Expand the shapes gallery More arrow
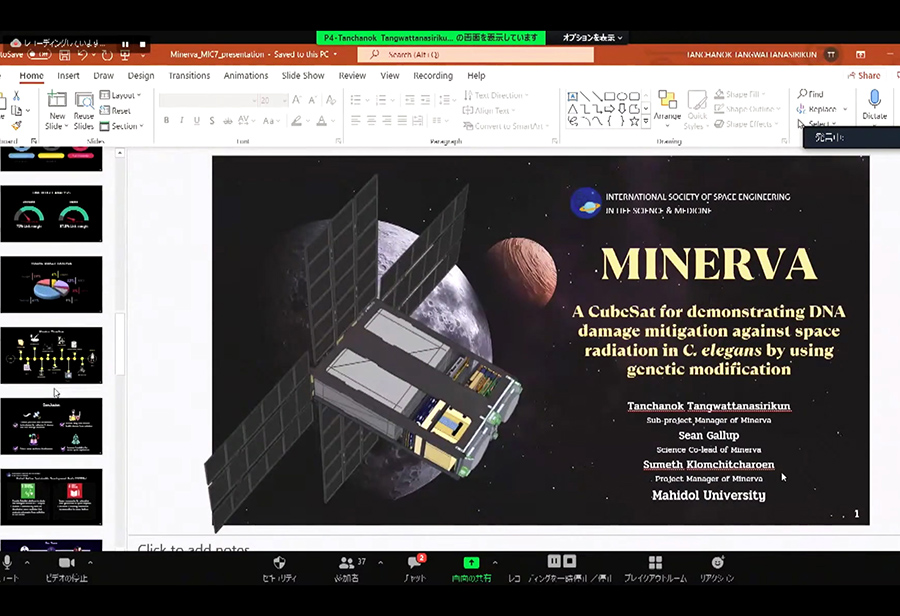This screenshot has height=616, width=900. (x=646, y=121)
